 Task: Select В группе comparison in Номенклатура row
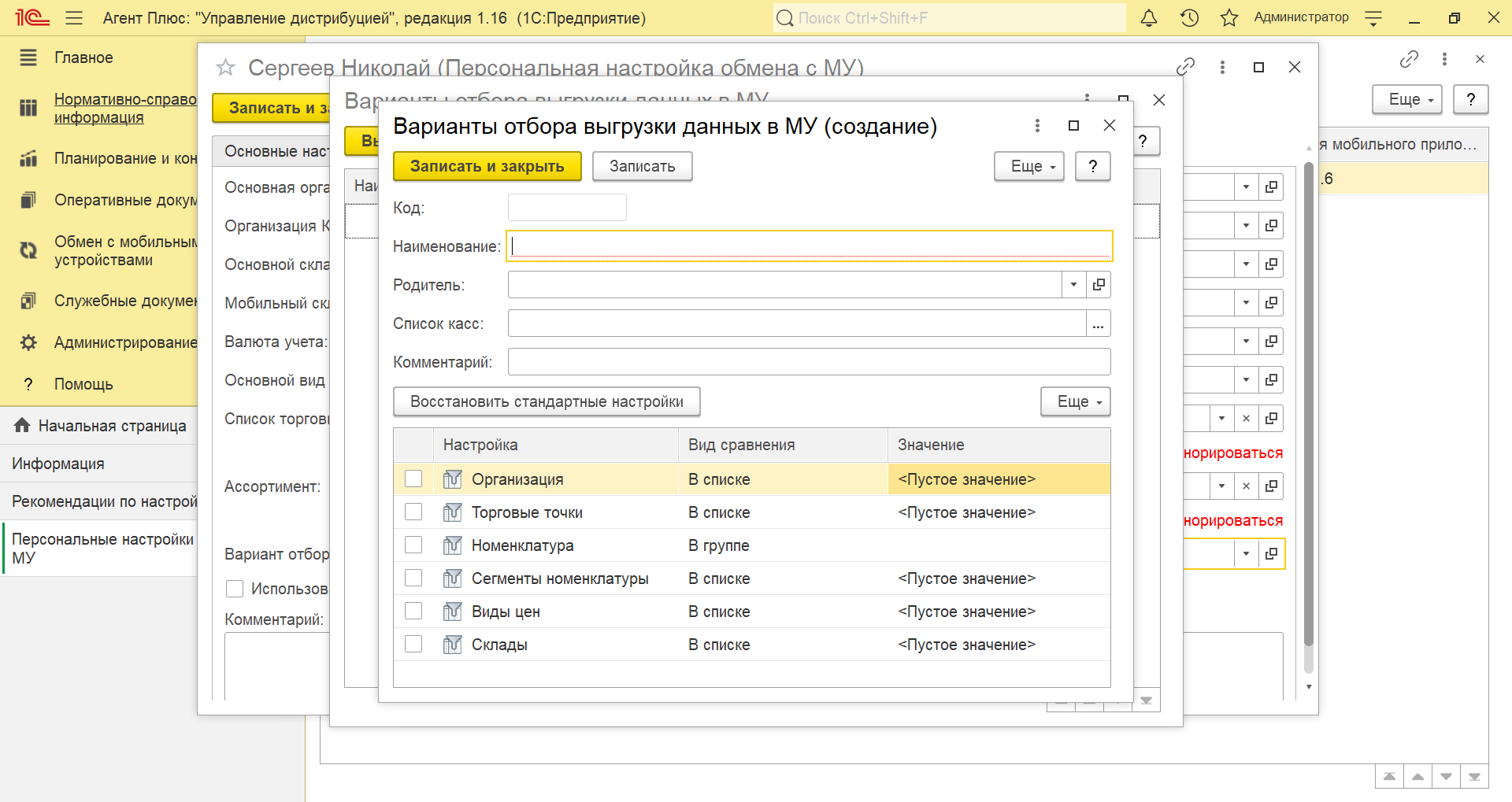click(x=783, y=545)
